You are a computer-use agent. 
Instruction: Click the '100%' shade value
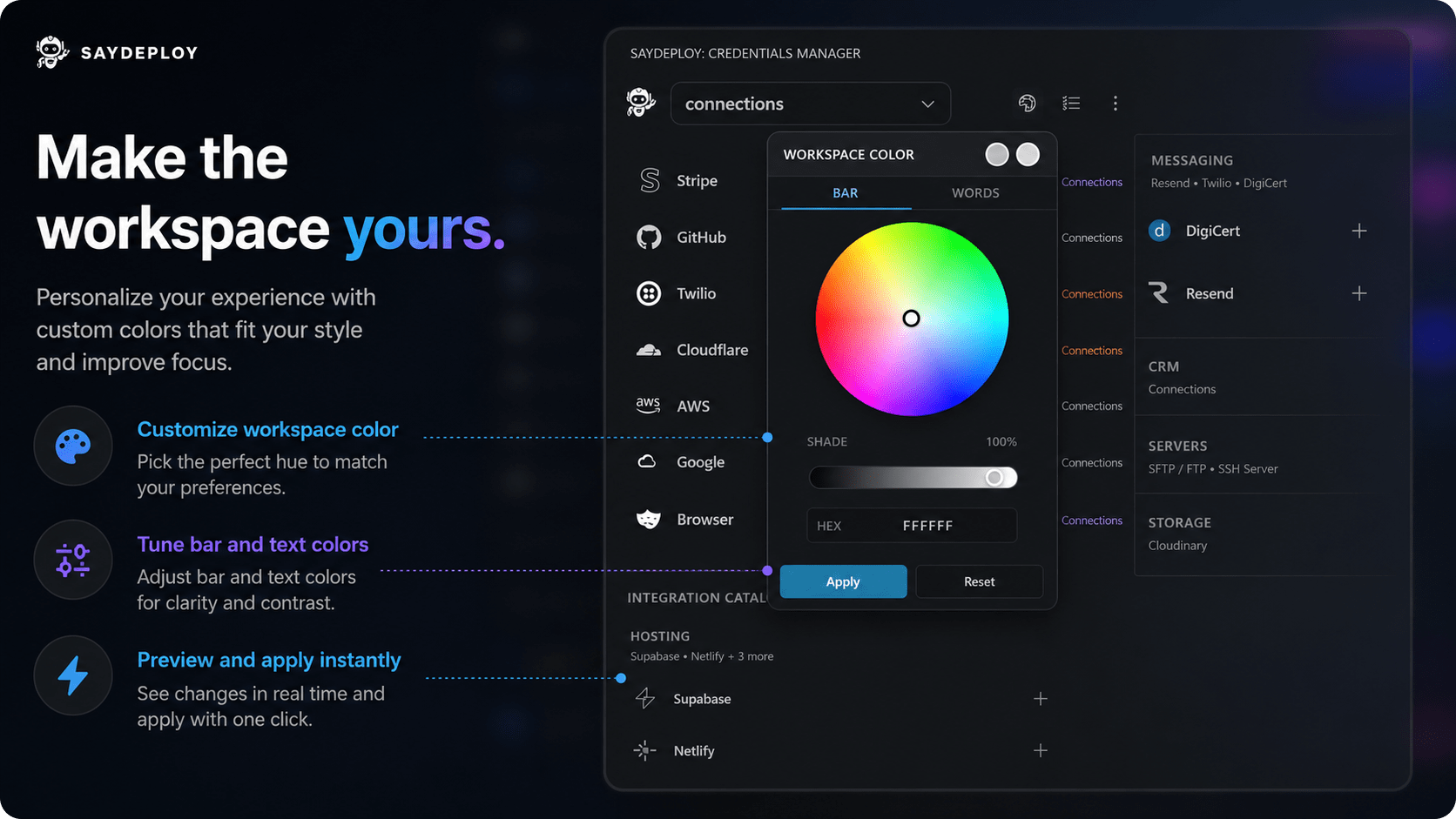1001,441
